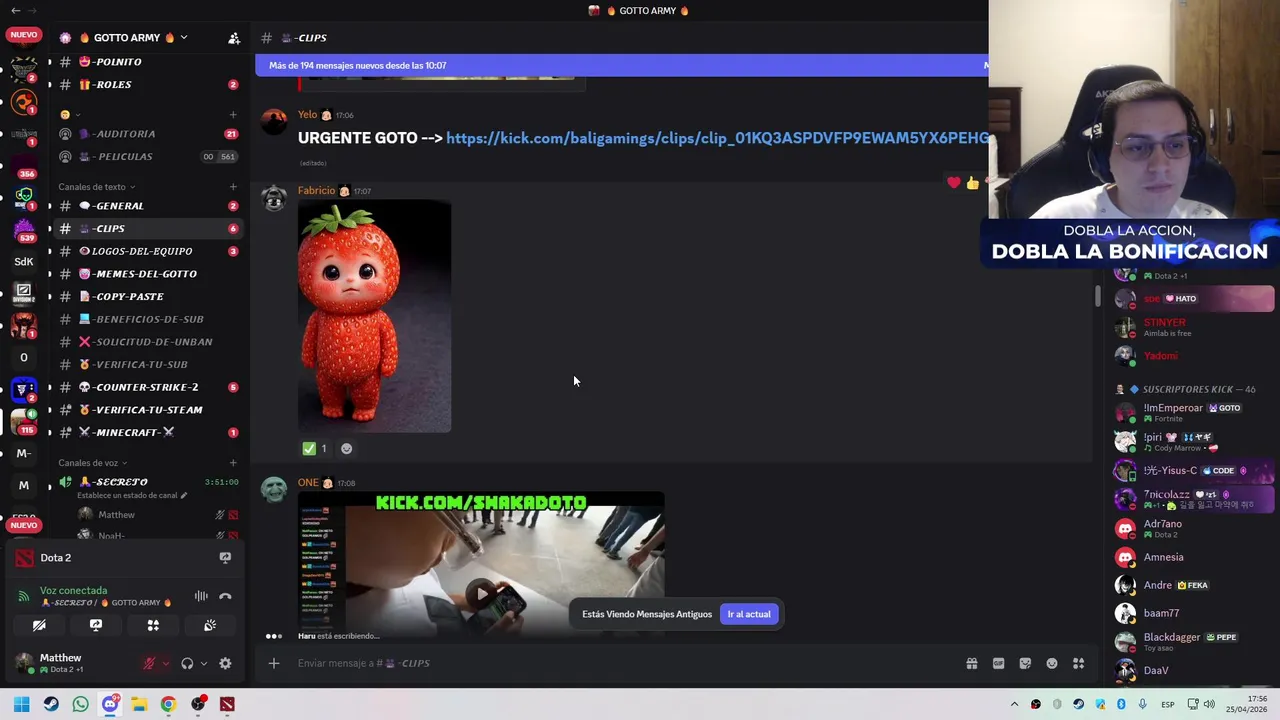1280x720 pixels.
Task: Open the AUDITORIA voice channel
Action: [147, 134]
